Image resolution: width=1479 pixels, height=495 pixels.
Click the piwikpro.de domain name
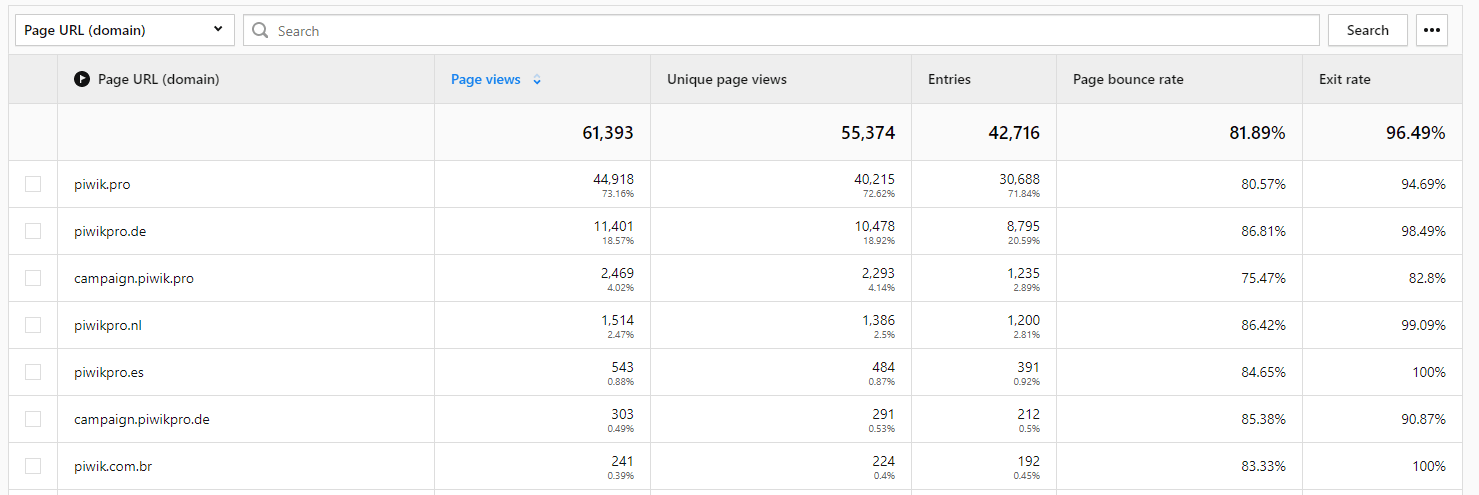point(110,231)
